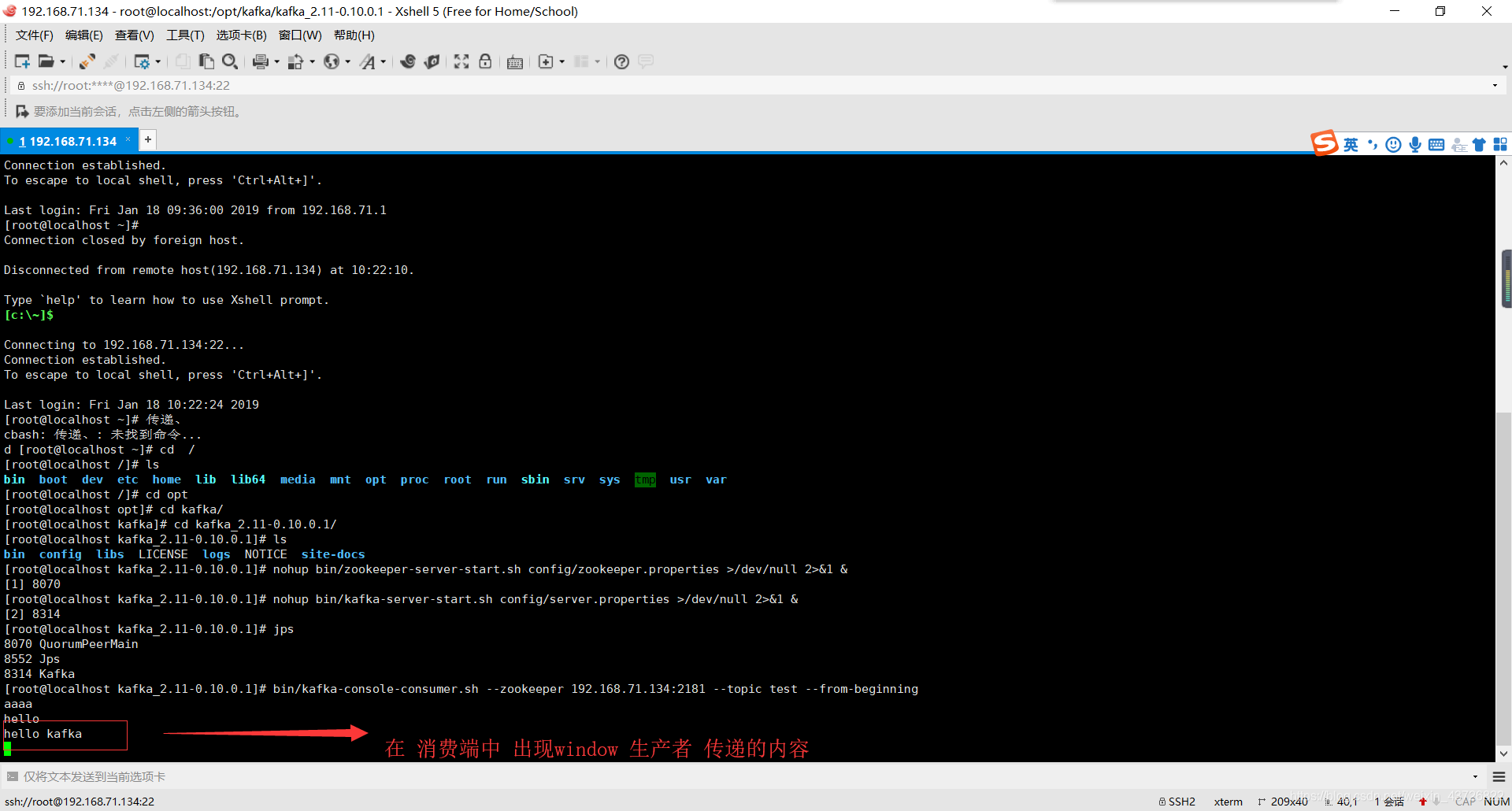Screen dimensions: 1512x811
Task: Open the 查看(V) menu
Action: (134, 35)
